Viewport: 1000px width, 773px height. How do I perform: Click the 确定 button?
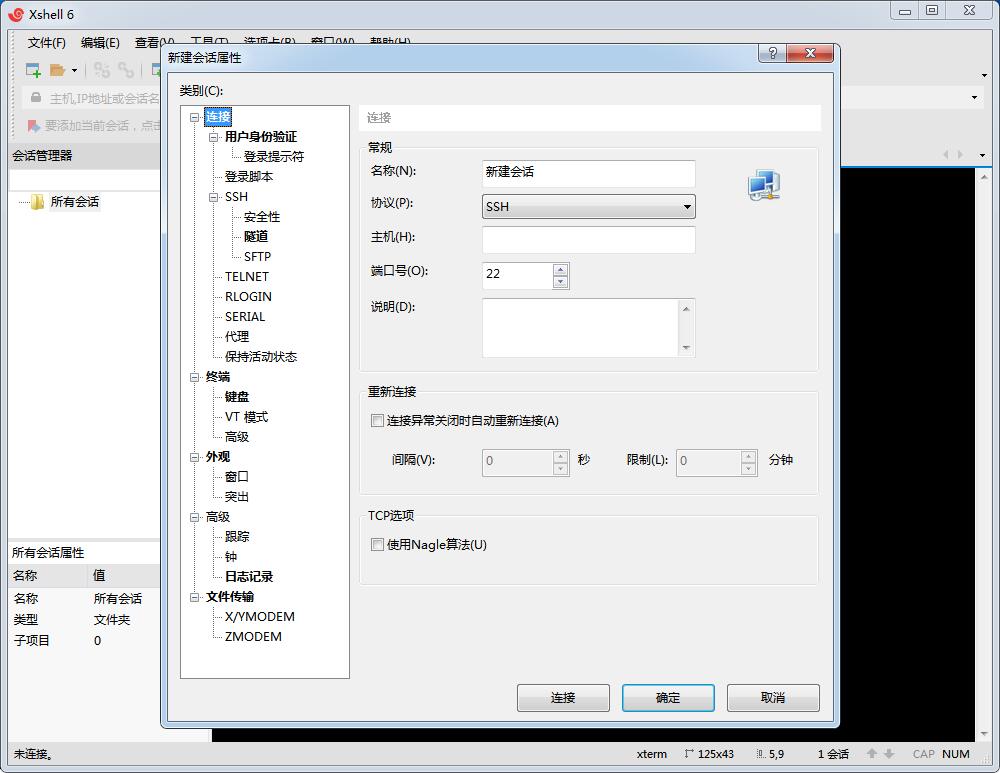[668, 698]
